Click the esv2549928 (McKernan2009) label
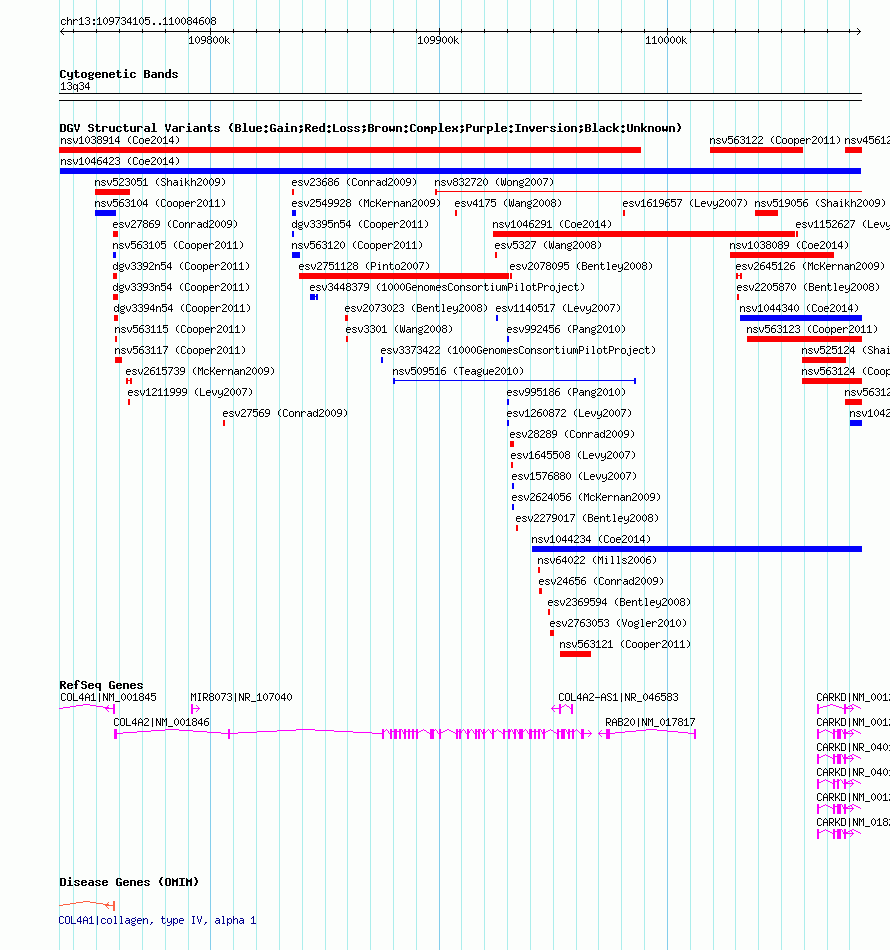 tap(366, 203)
